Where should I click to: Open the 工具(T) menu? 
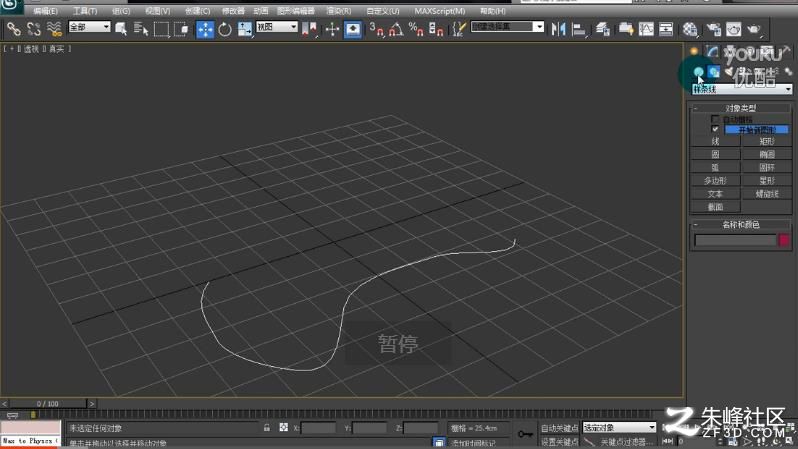coord(85,11)
